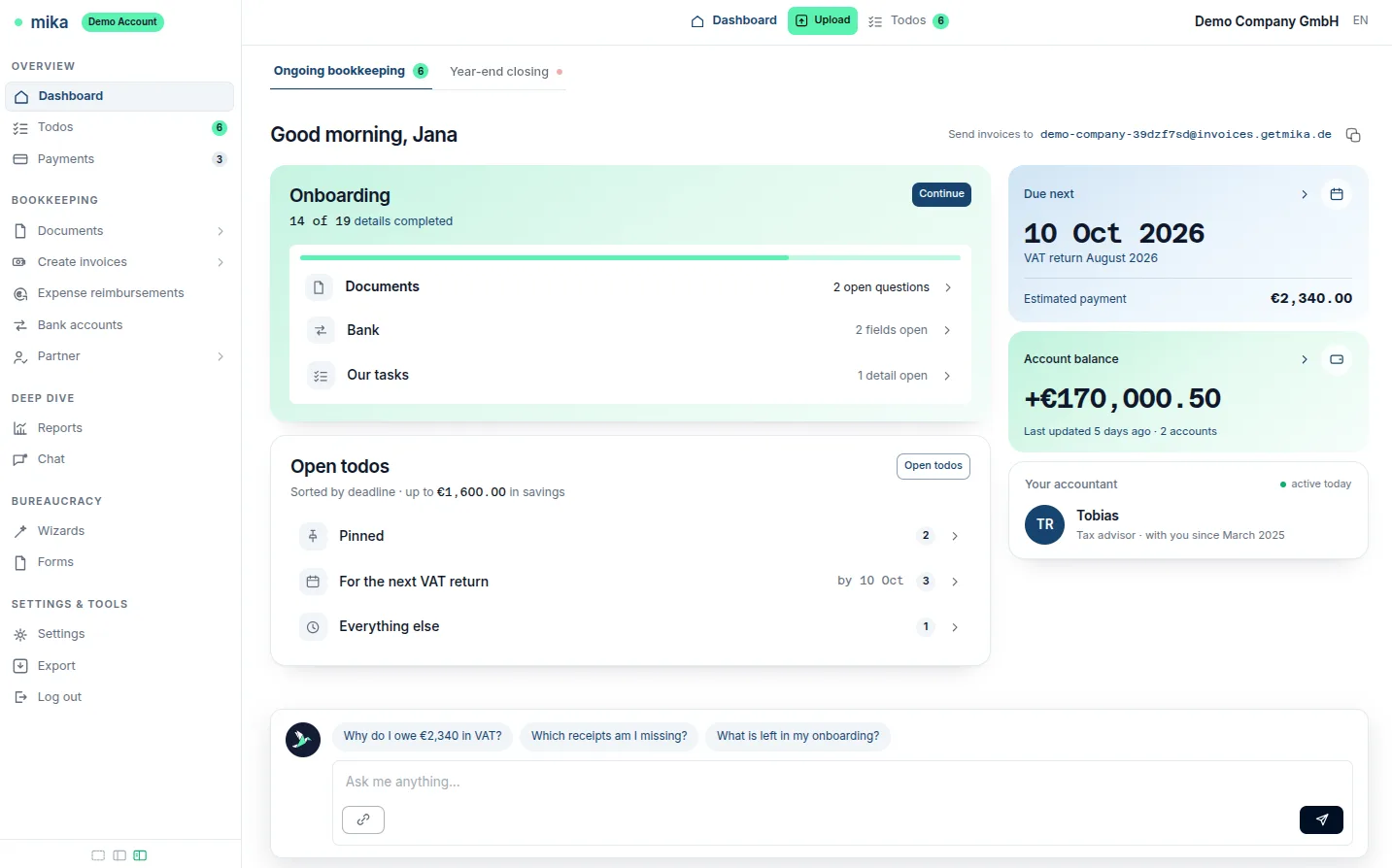The width and height of the screenshot is (1392, 868).
Task: Click the onboarding progress bar
Action: (630, 257)
